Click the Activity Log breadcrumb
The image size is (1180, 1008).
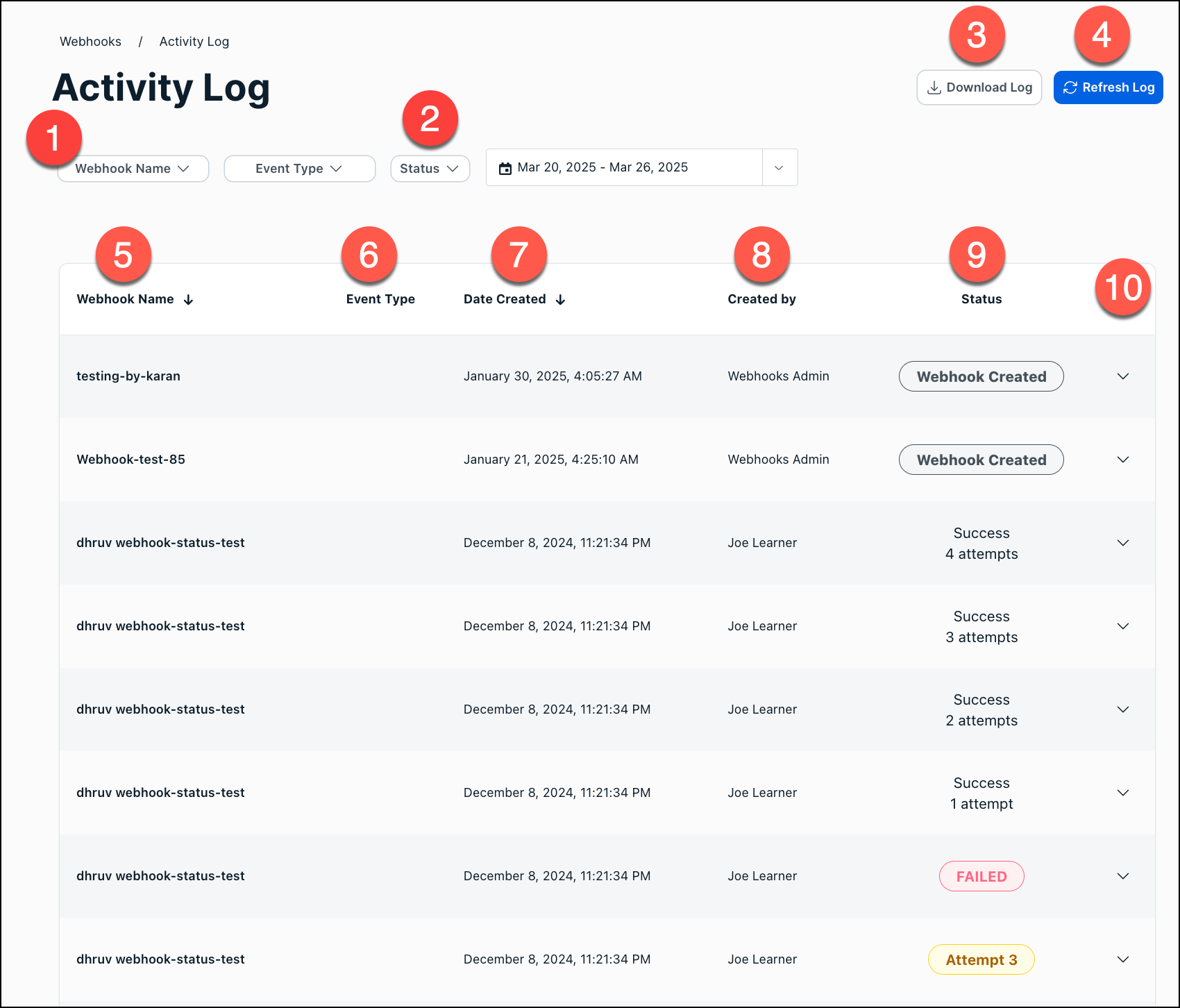coord(194,42)
